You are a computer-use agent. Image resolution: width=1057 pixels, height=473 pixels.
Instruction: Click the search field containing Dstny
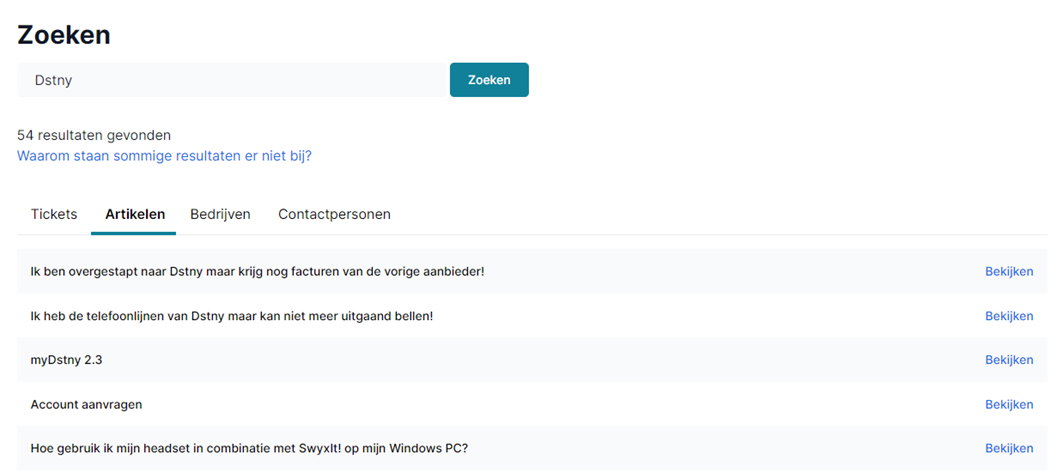coord(233,80)
